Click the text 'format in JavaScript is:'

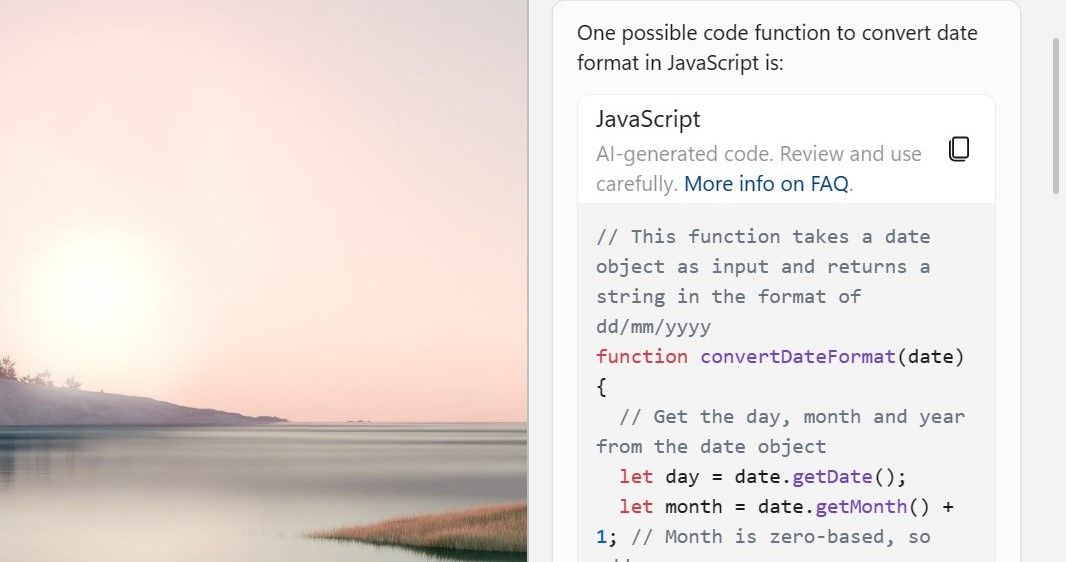click(x=680, y=63)
